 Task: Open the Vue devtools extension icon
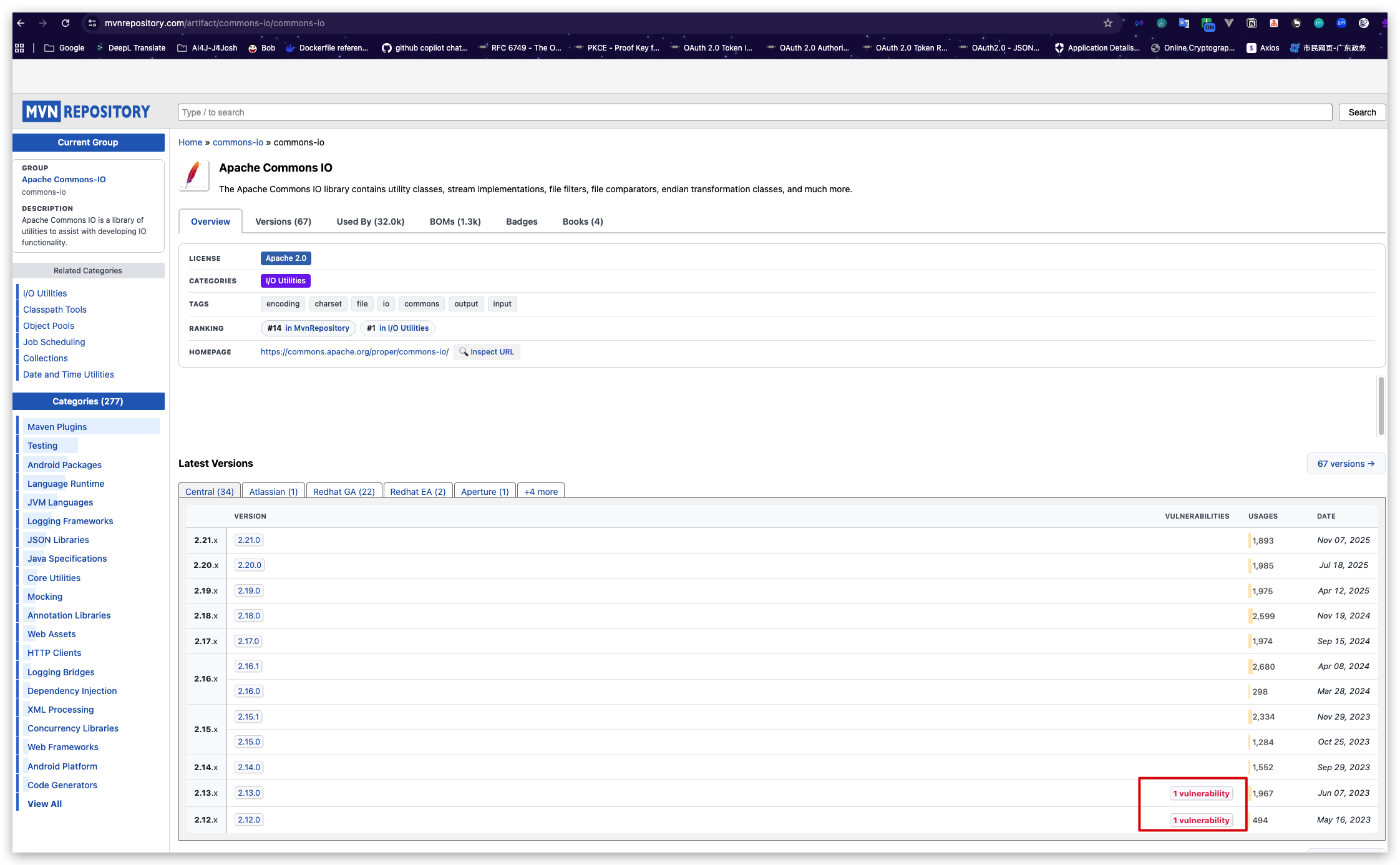click(1229, 23)
